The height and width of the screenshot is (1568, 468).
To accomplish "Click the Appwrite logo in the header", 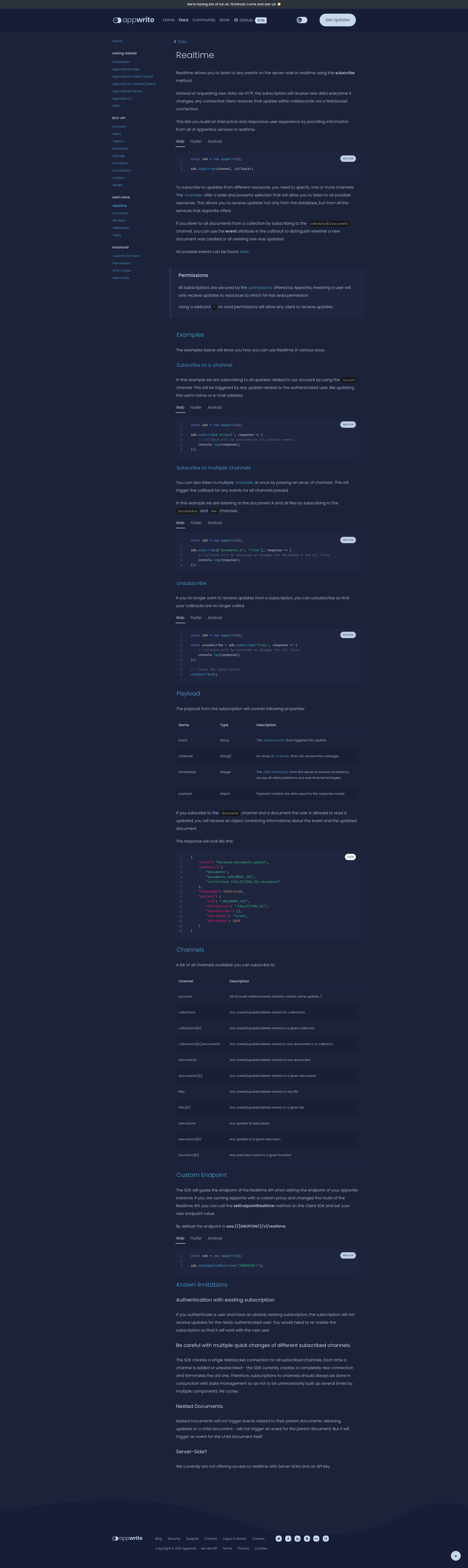I will pyautogui.click(x=134, y=20).
